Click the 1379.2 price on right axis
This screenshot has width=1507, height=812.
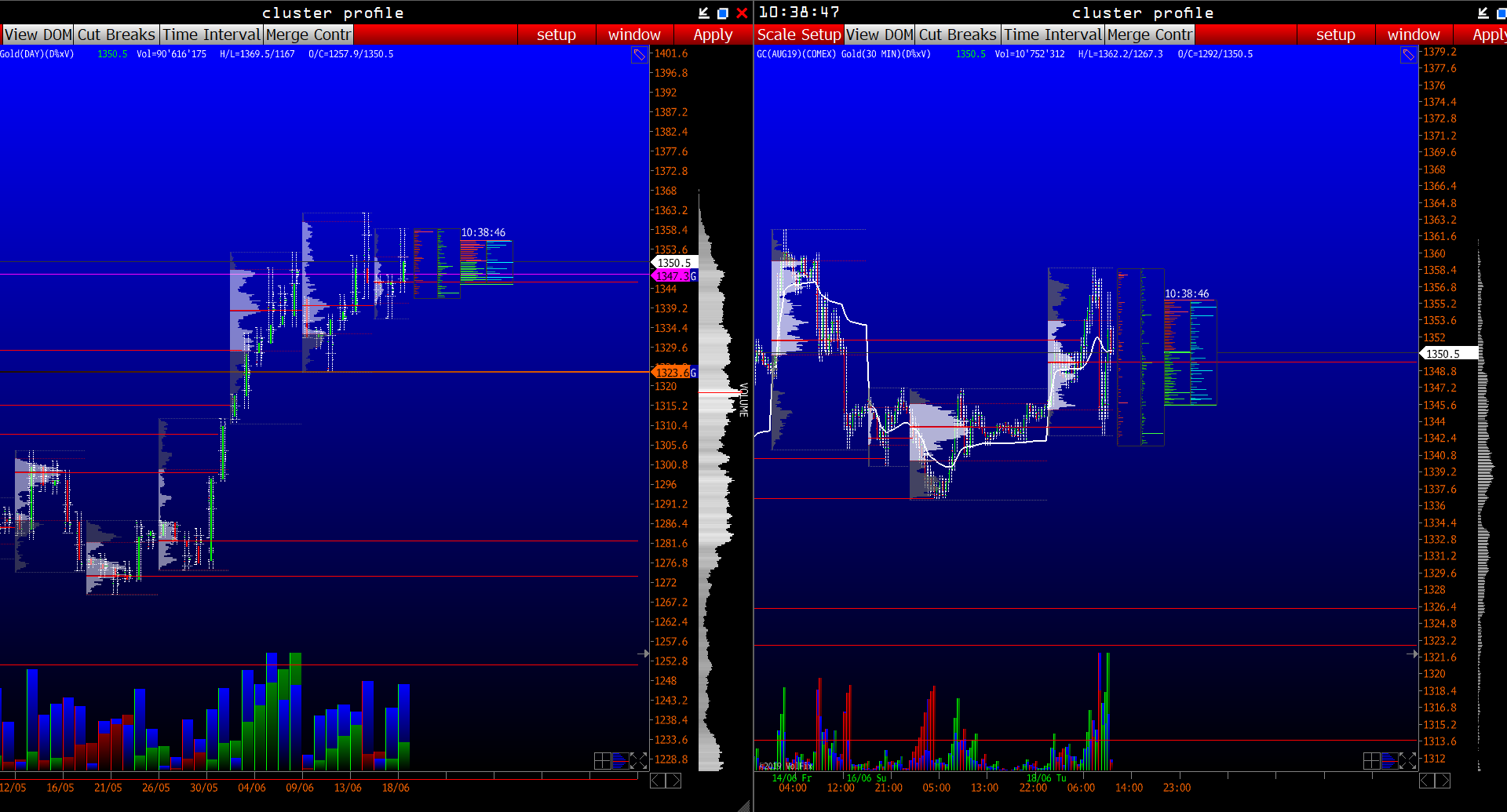[1439, 52]
